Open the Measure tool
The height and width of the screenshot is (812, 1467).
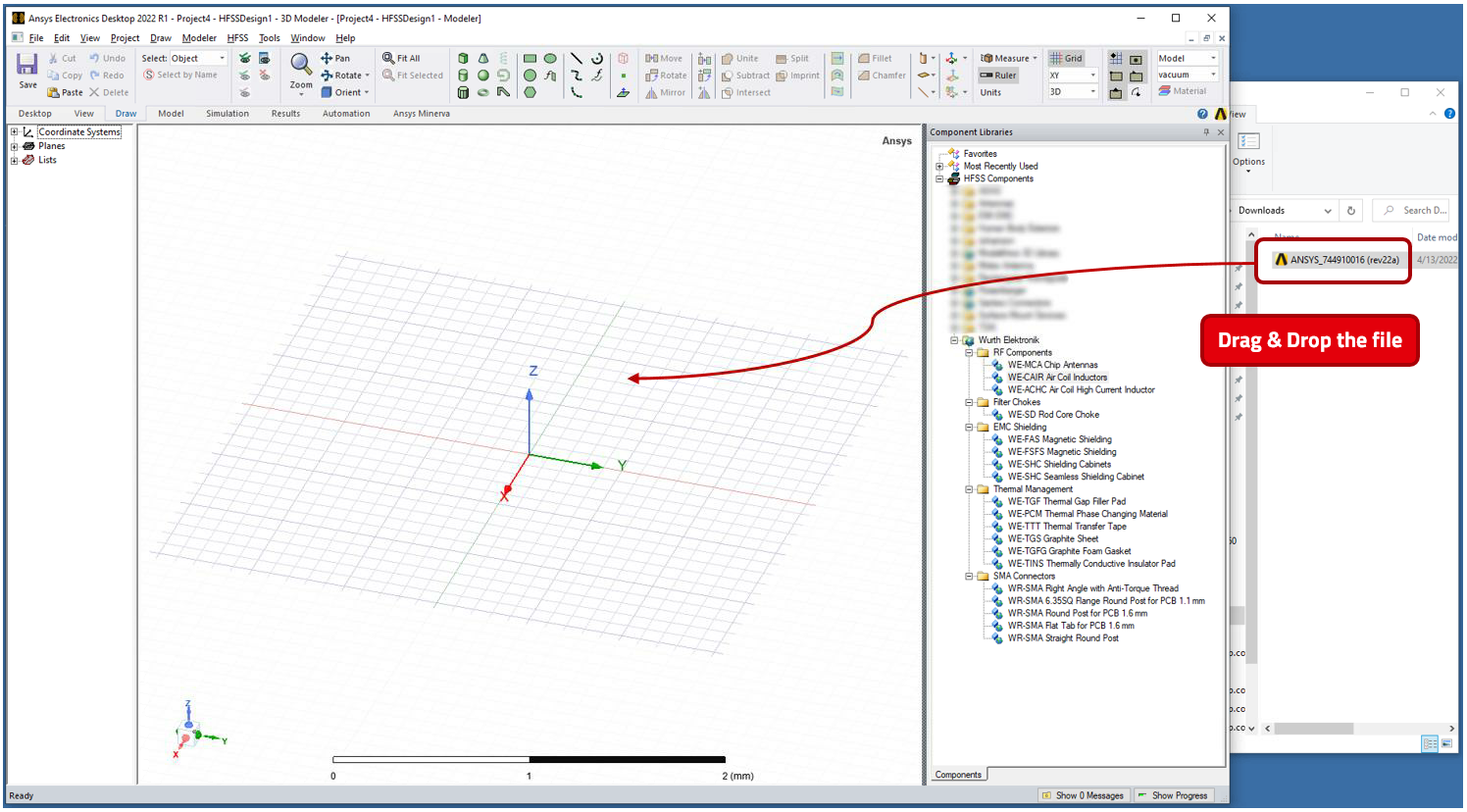coord(1006,57)
